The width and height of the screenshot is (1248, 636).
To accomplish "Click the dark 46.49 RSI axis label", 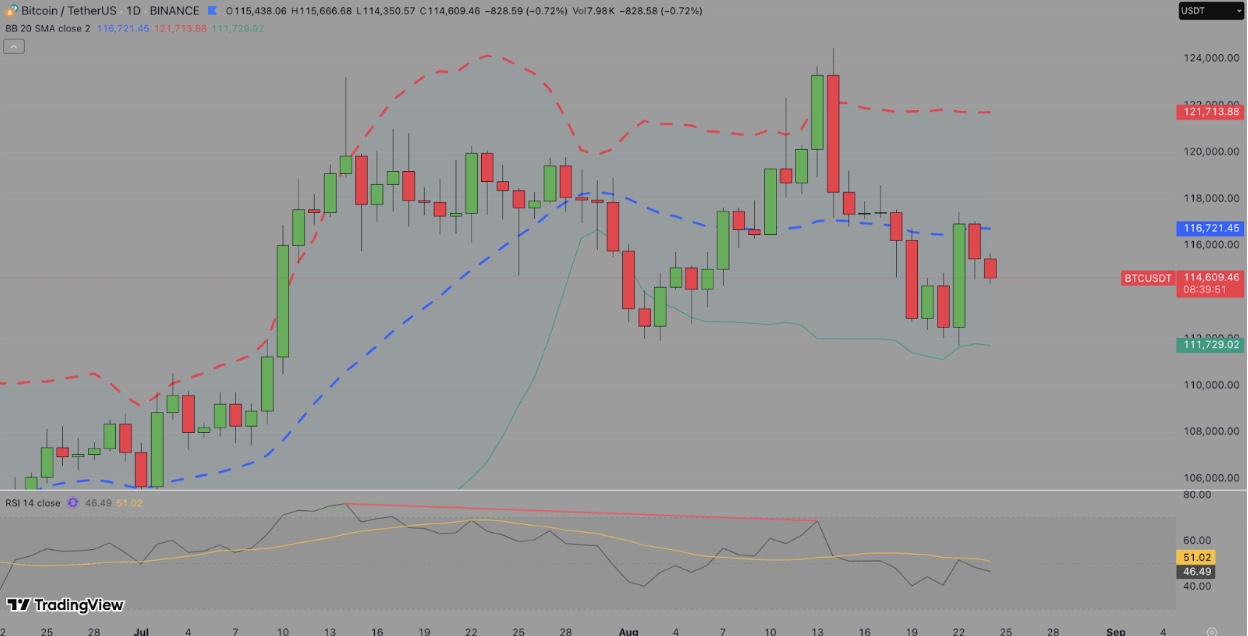I will point(1198,572).
